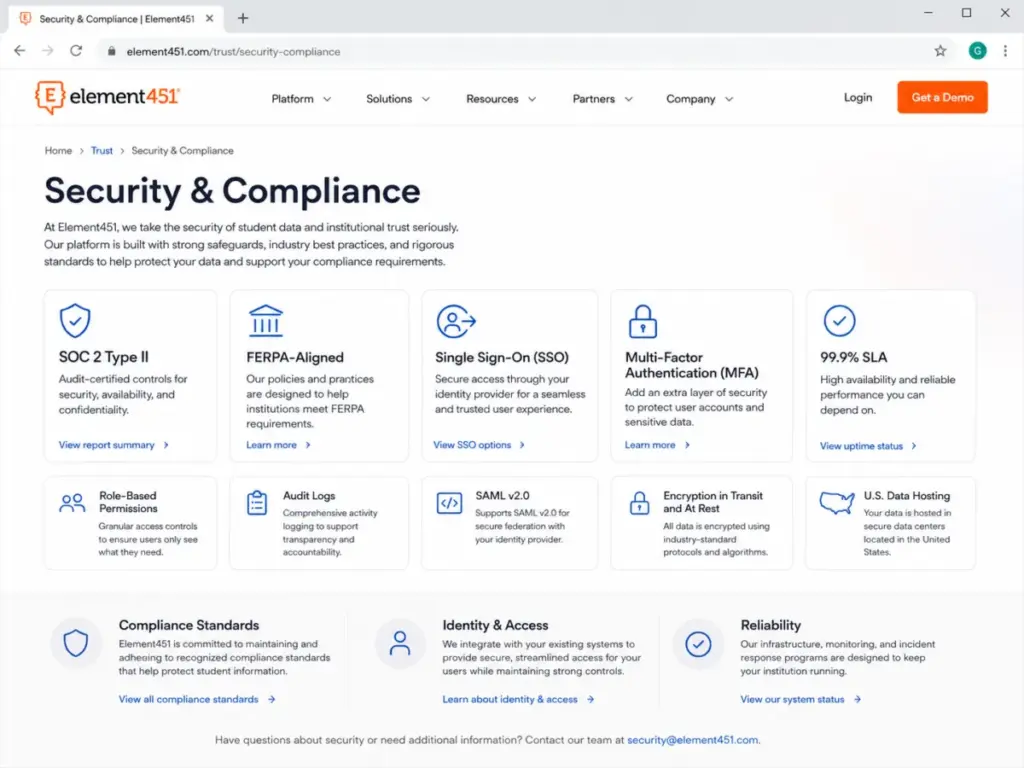
Task: Click the Encryption in Transit lock icon
Action: tap(639, 503)
